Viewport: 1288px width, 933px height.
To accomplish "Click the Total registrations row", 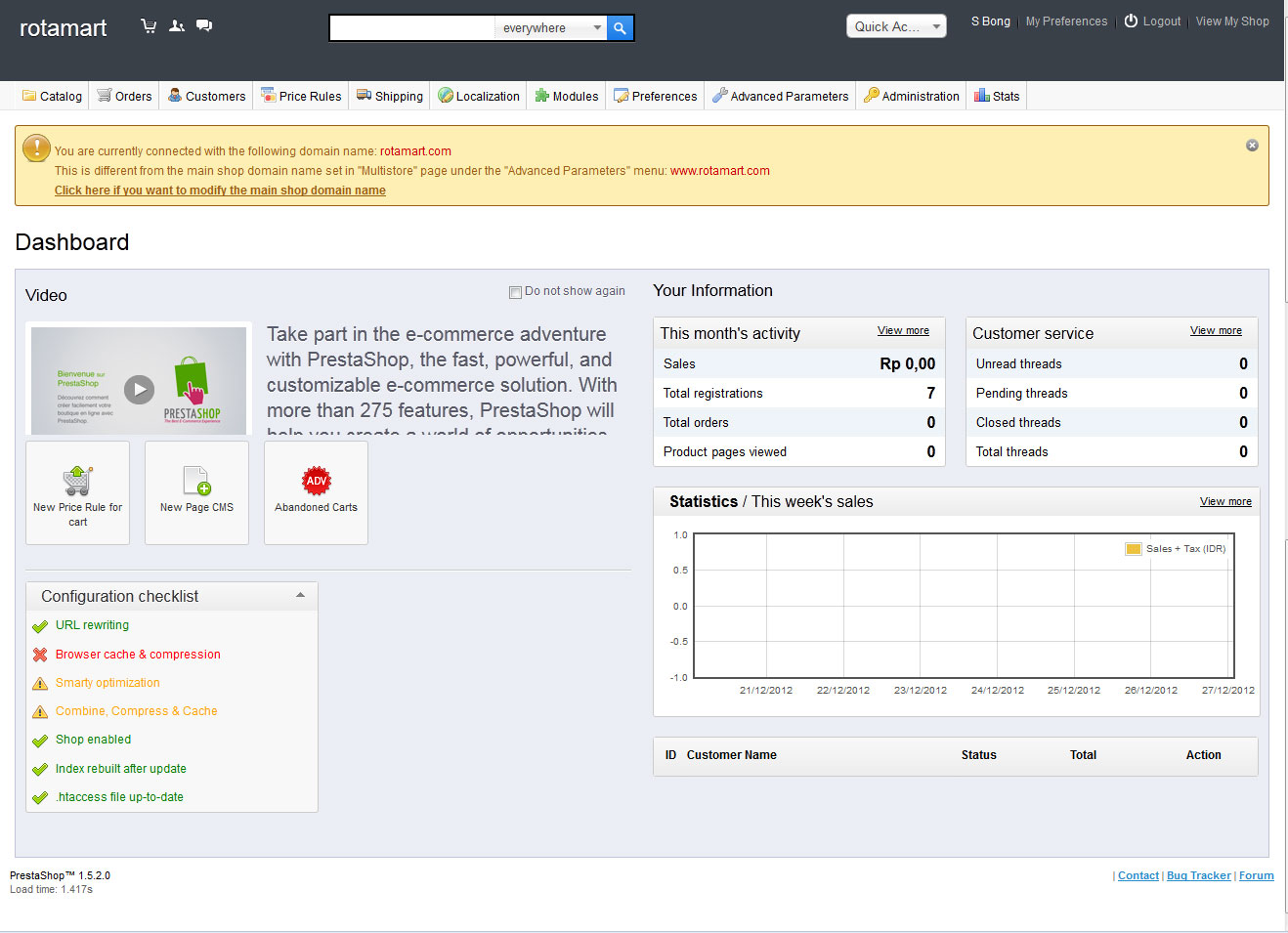I will point(799,393).
